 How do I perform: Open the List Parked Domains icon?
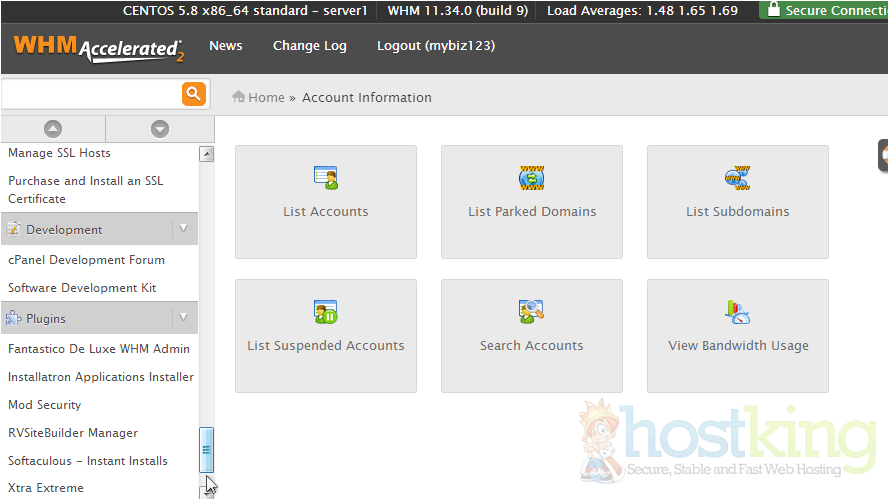point(532,178)
